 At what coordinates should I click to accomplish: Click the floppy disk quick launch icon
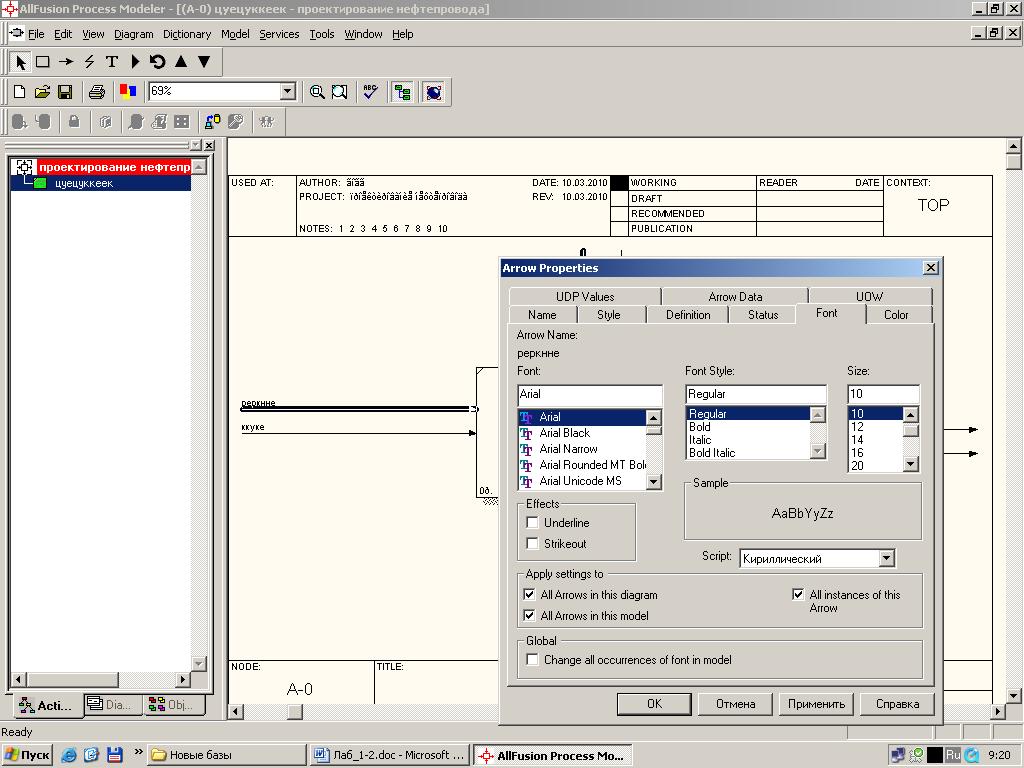pos(115,755)
